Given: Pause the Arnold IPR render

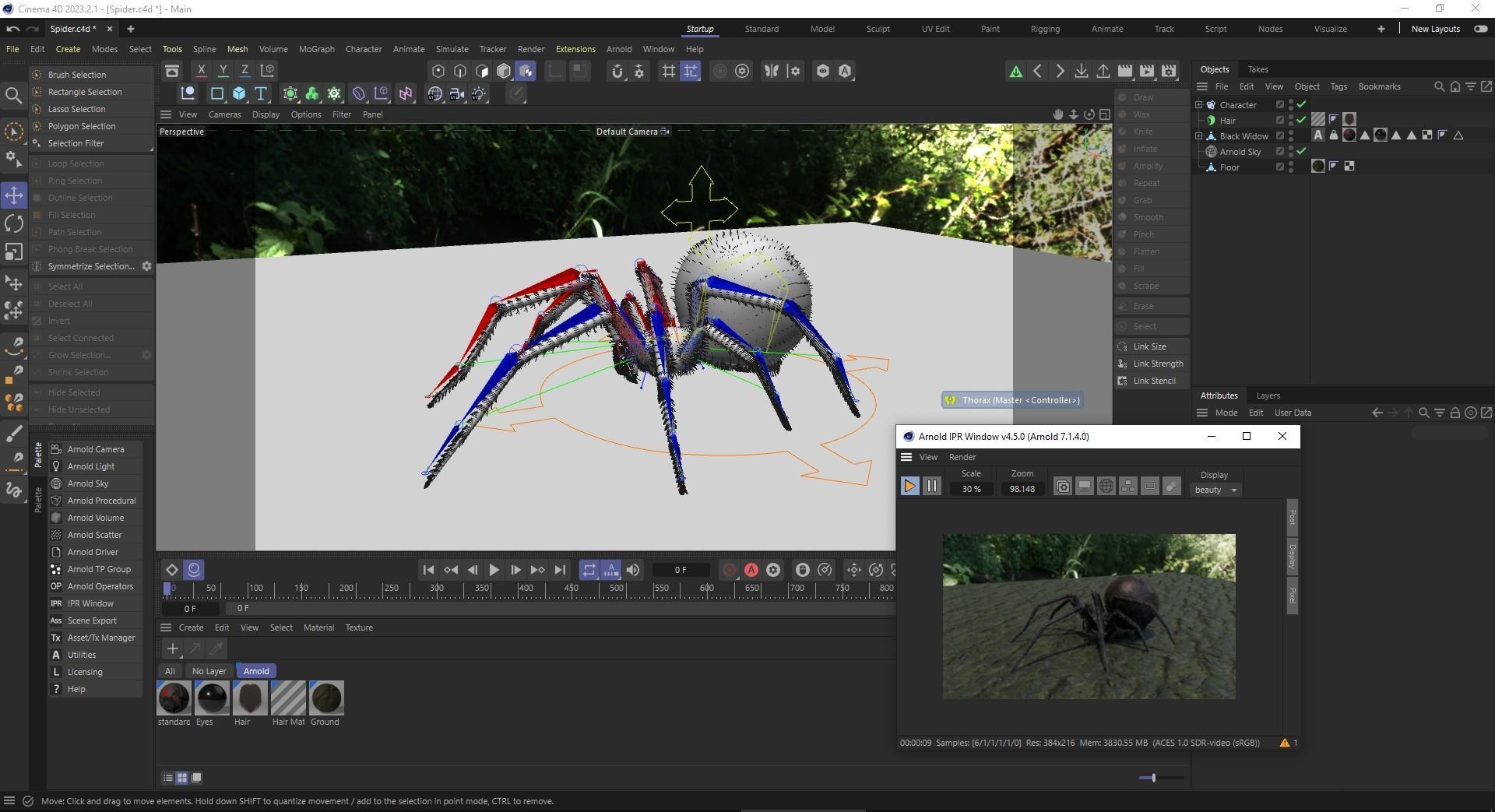Looking at the screenshot, I should (932, 486).
